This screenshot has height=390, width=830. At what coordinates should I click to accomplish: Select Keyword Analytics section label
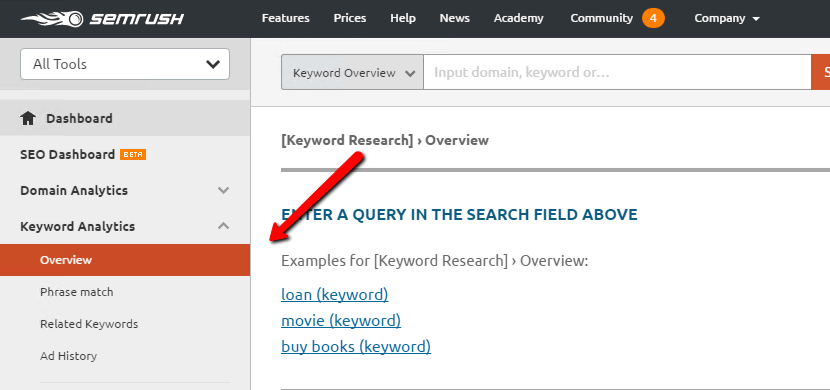[78, 226]
